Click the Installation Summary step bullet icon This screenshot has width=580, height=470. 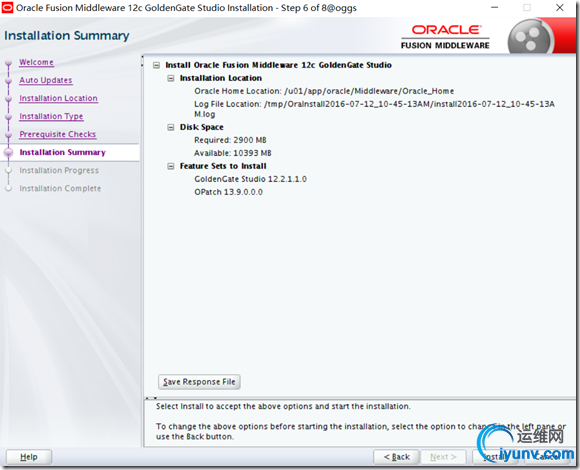coord(9,153)
